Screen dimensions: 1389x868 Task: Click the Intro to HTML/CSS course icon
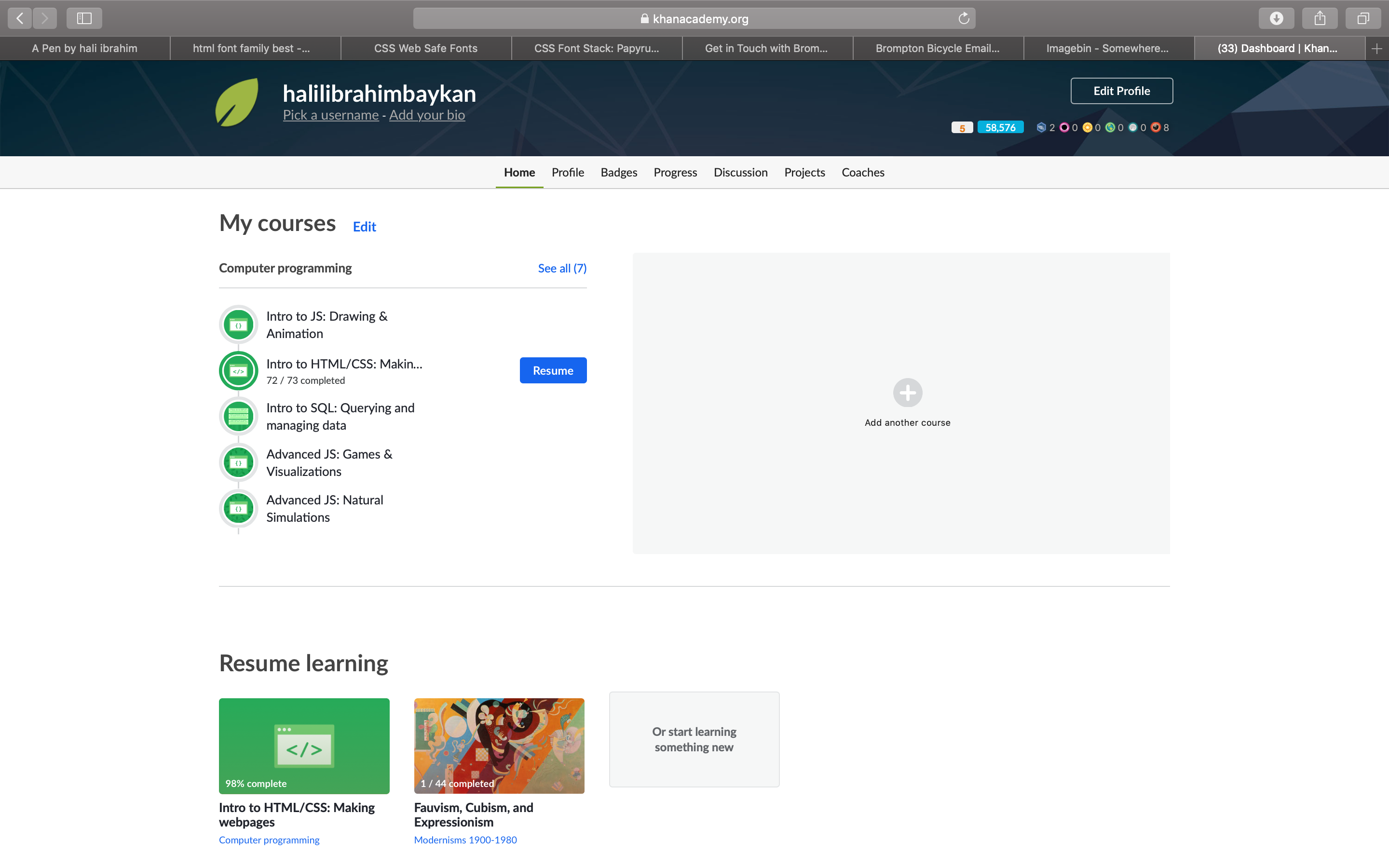pos(238,371)
